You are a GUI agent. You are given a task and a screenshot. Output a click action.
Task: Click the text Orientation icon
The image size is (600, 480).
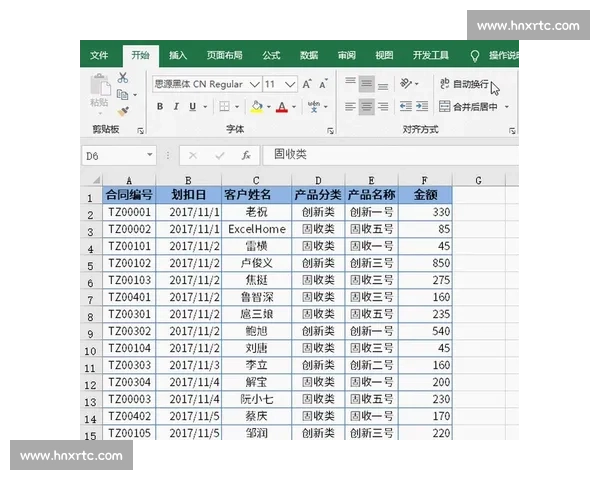pos(406,83)
